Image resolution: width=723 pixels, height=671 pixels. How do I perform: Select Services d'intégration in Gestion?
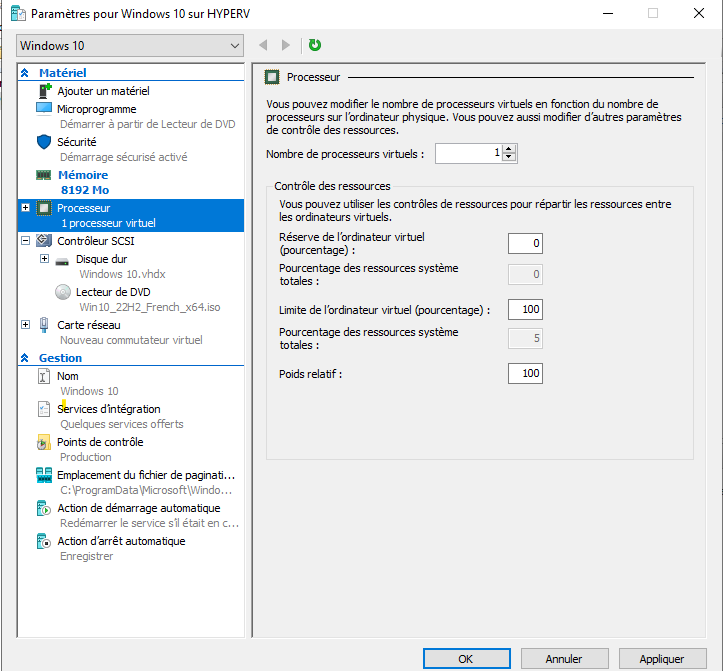tap(108, 409)
